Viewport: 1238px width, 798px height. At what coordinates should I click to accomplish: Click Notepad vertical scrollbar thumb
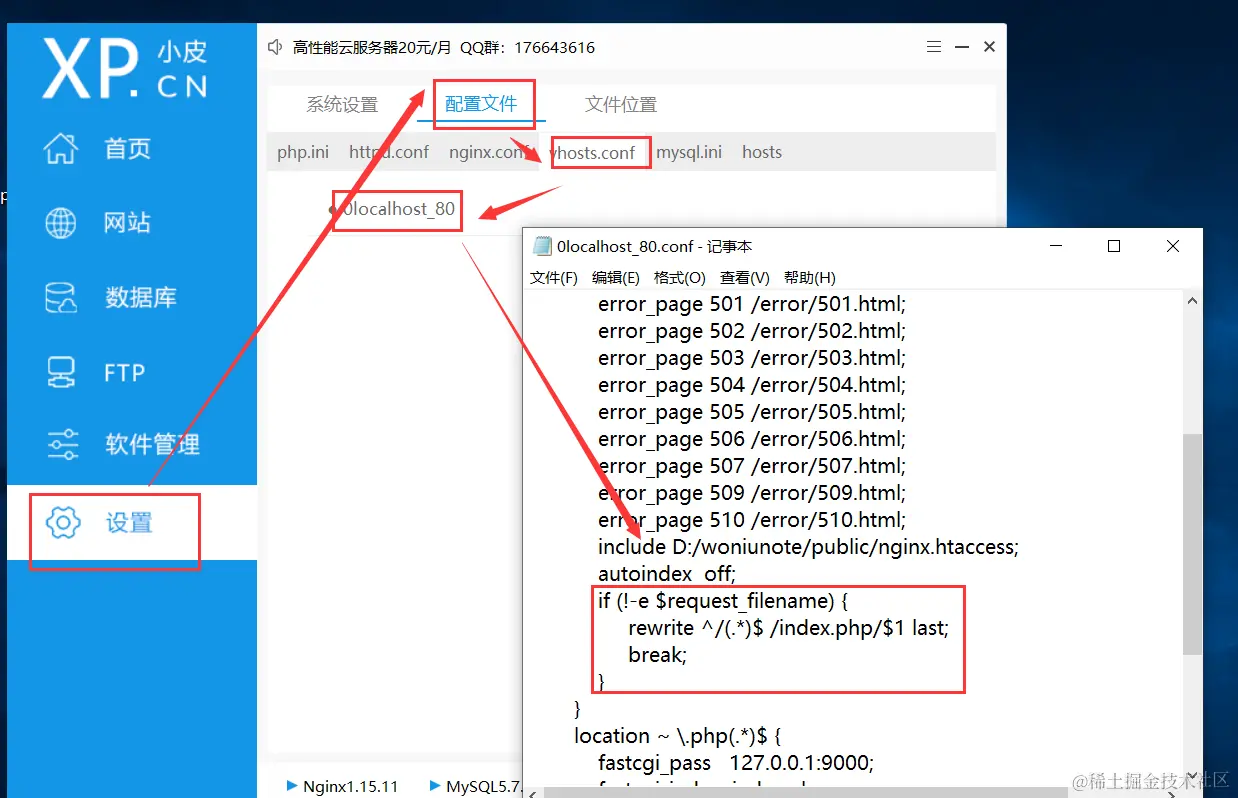point(1192,544)
